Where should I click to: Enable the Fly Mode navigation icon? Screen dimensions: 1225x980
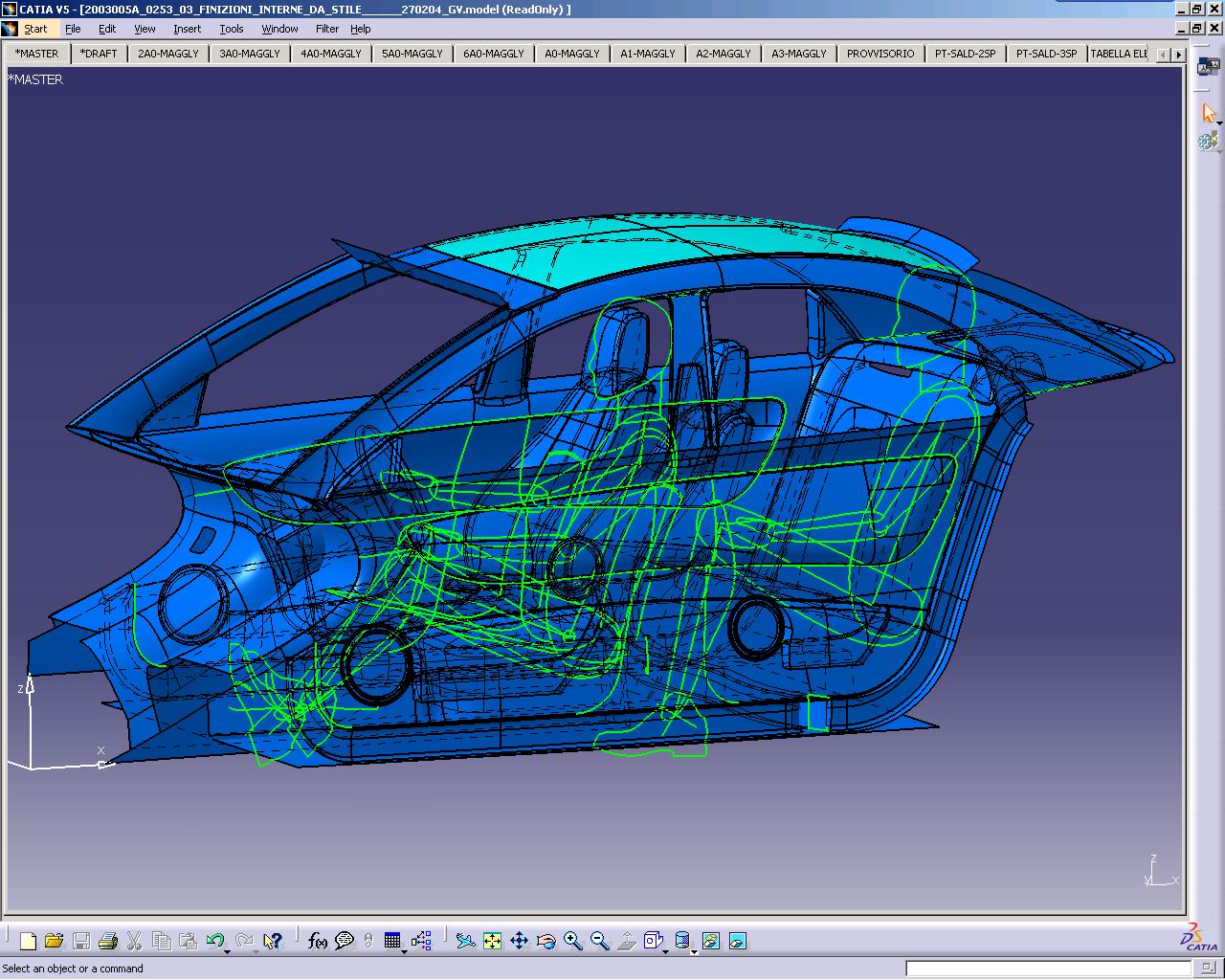coord(466,941)
